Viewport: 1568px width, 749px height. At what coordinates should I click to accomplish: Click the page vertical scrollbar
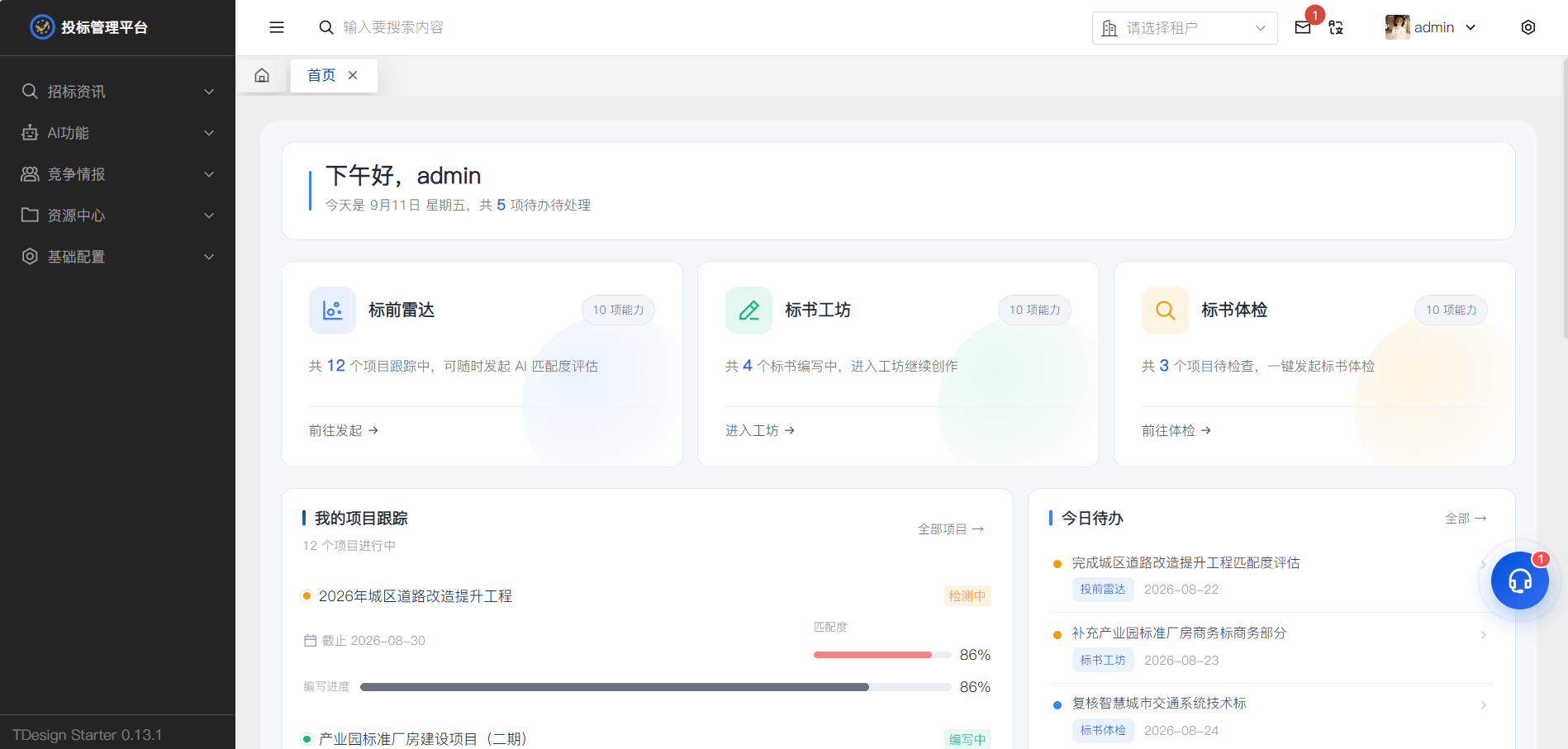click(x=1565, y=198)
